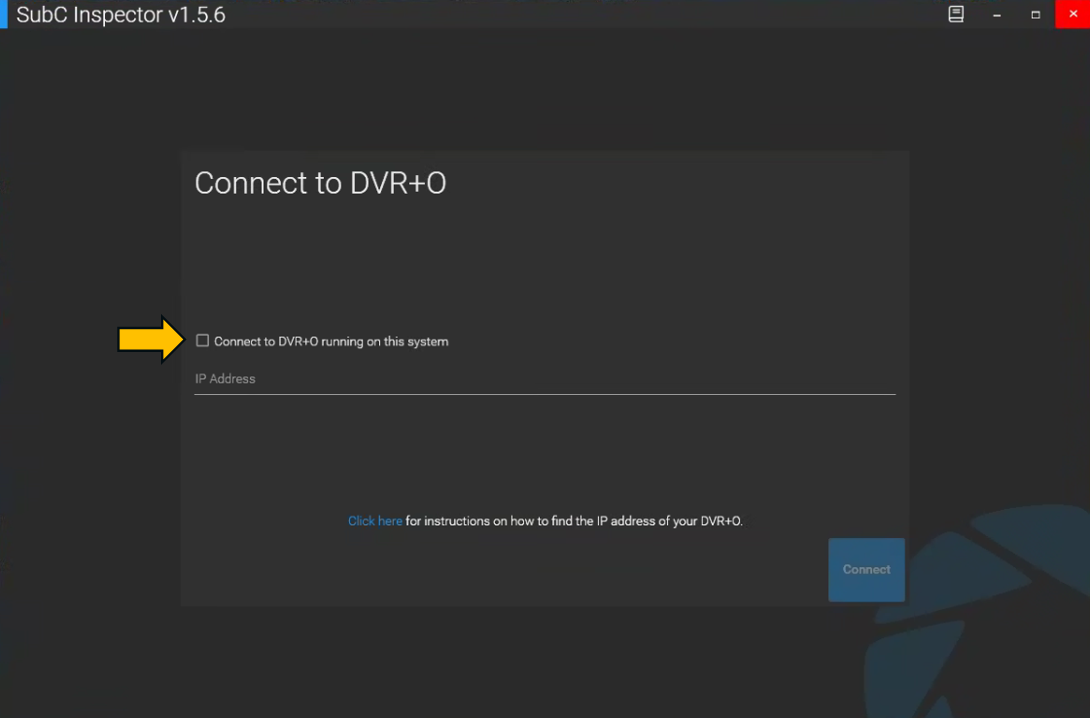
Task: Click empty title bar area left of book icon
Action: tap(600, 15)
